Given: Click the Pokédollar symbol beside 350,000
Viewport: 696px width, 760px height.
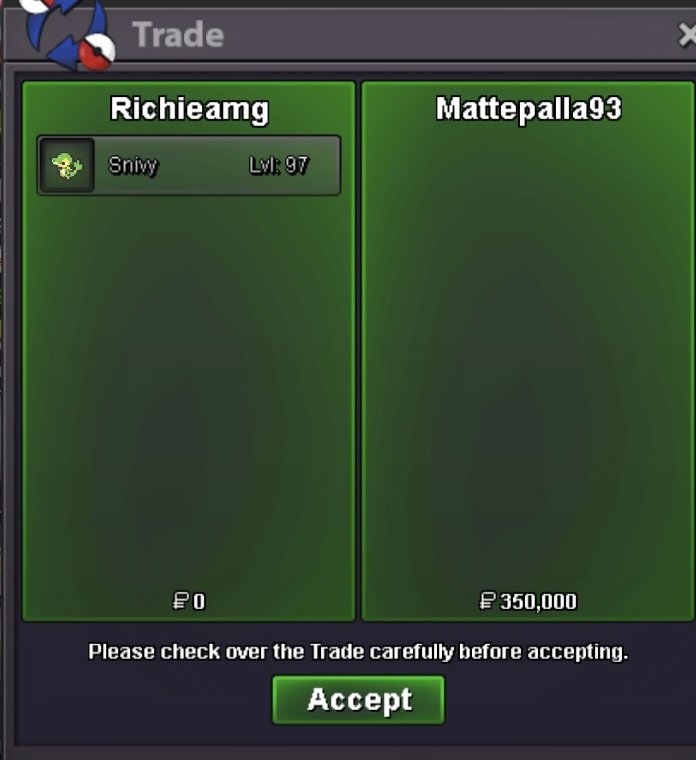Looking at the screenshot, I should pos(488,601).
